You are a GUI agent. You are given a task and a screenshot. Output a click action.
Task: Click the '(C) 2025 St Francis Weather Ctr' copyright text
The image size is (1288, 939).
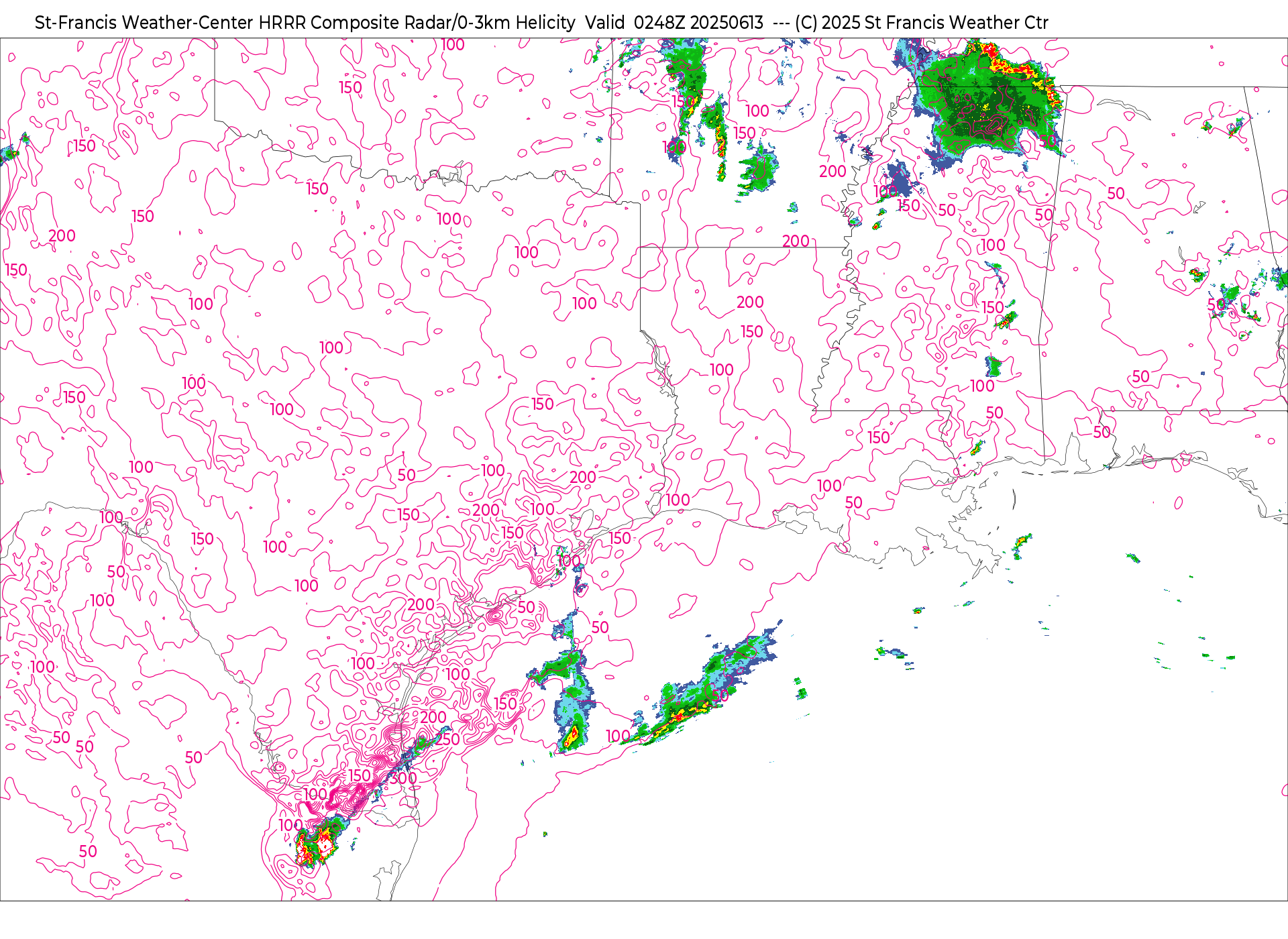(x=921, y=23)
